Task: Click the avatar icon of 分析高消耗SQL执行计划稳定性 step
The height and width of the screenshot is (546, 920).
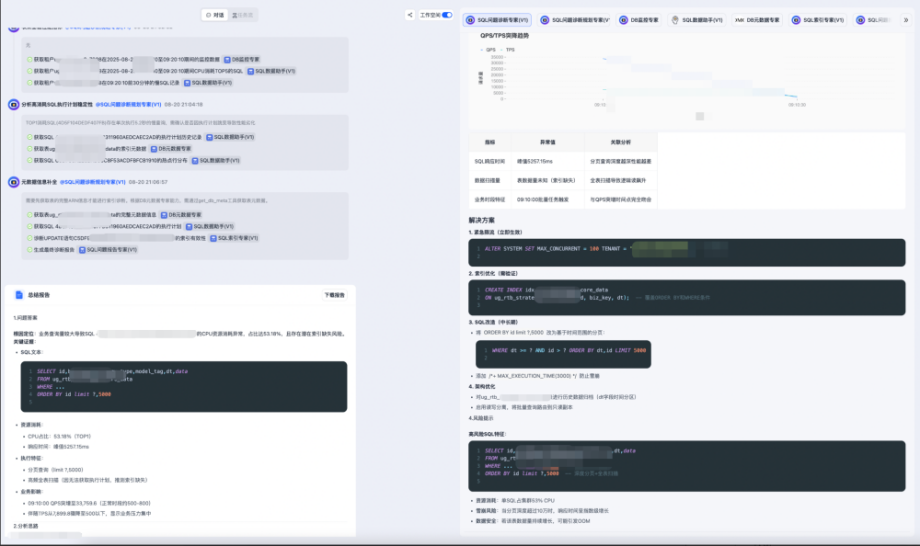Action: click(x=14, y=104)
